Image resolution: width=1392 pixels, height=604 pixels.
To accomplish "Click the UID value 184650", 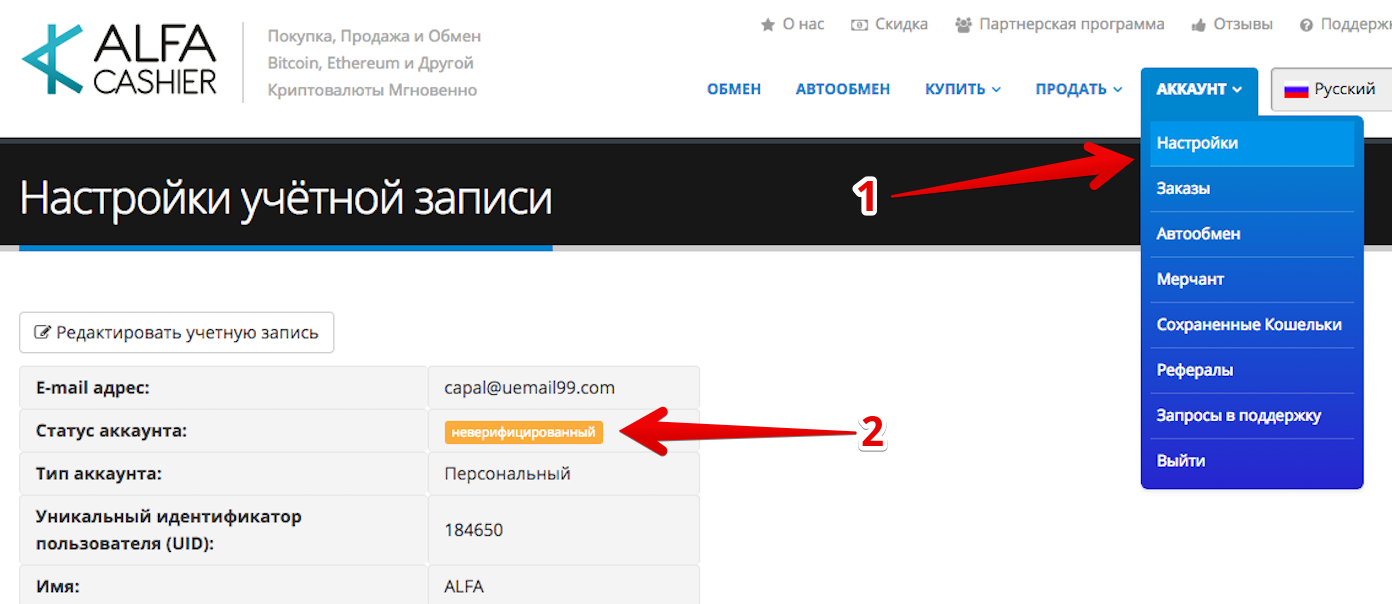I will tap(473, 530).
